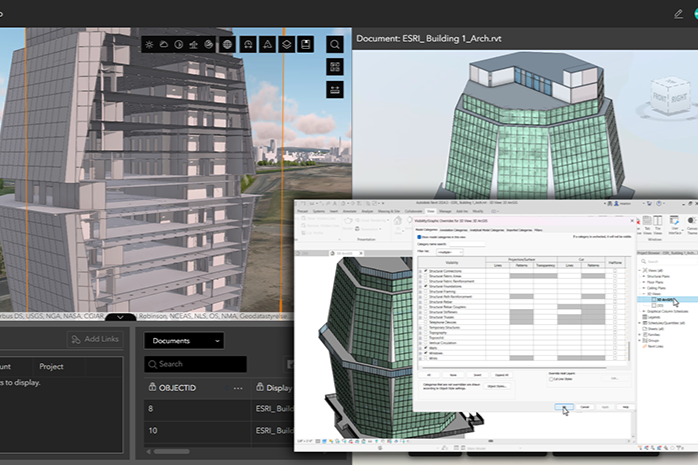Click Cancel in overrides dialog
This screenshot has height=465, width=698.
584,407
